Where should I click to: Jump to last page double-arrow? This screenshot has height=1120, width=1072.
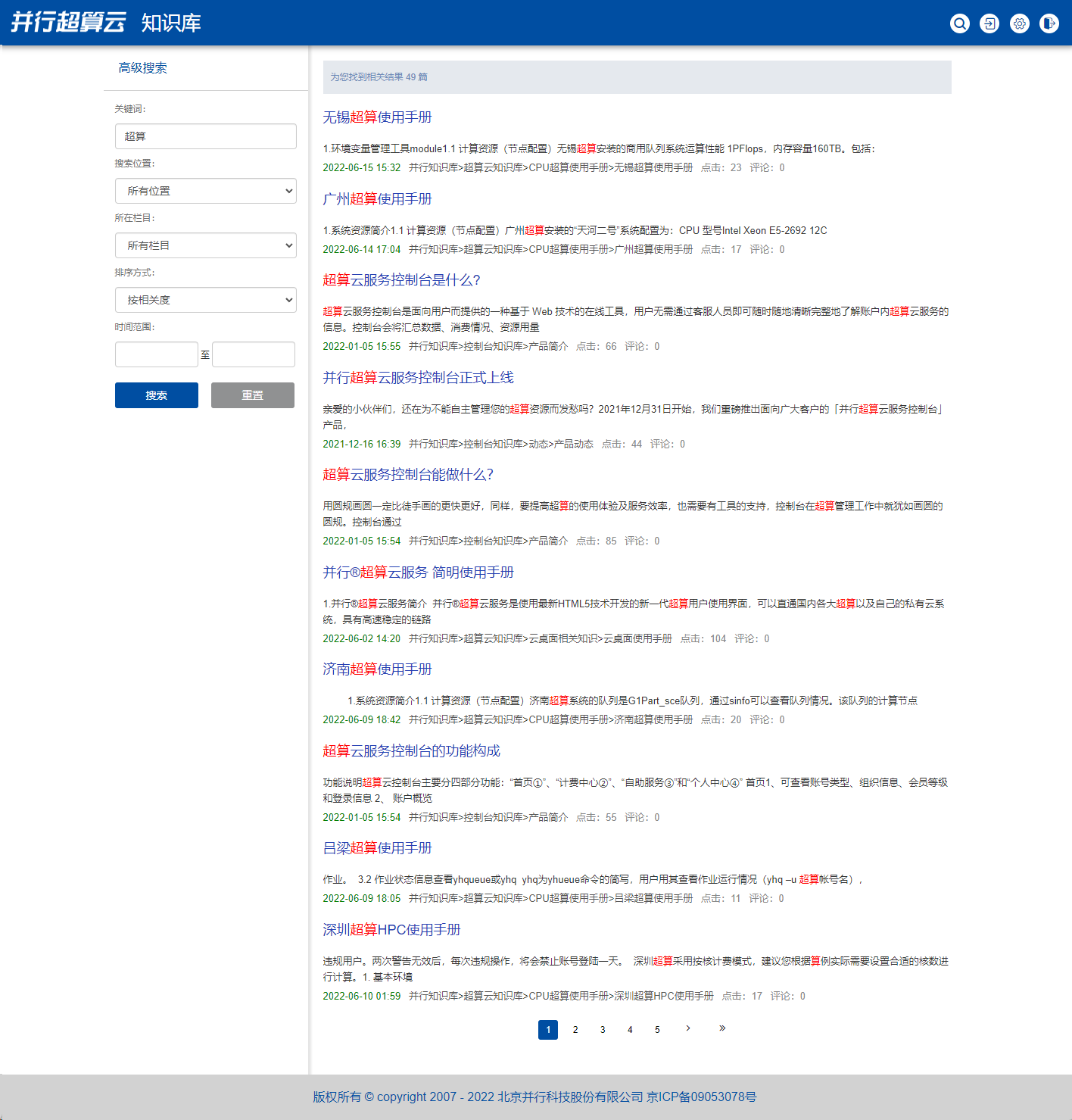722,1028
